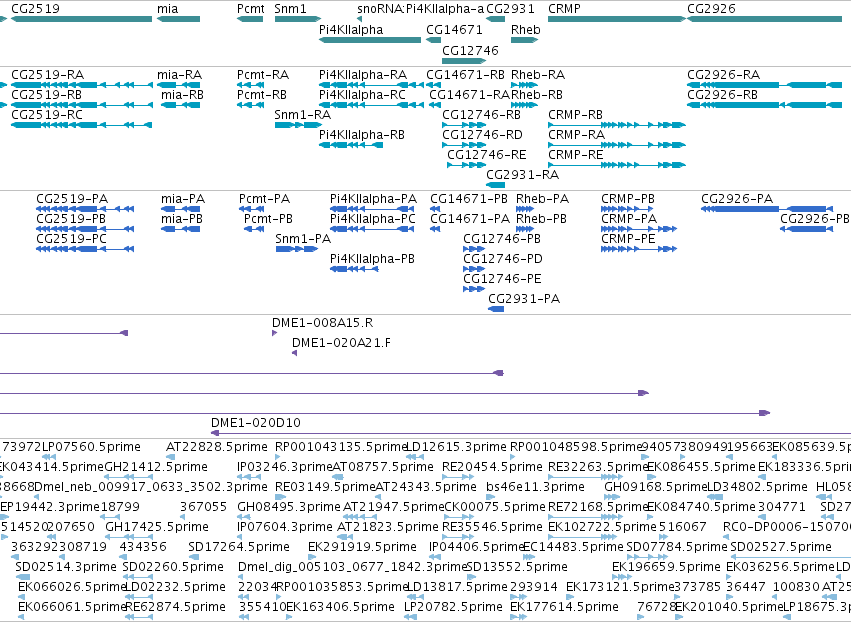Click the mia gene feature
851x622 pixels.
(179, 19)
